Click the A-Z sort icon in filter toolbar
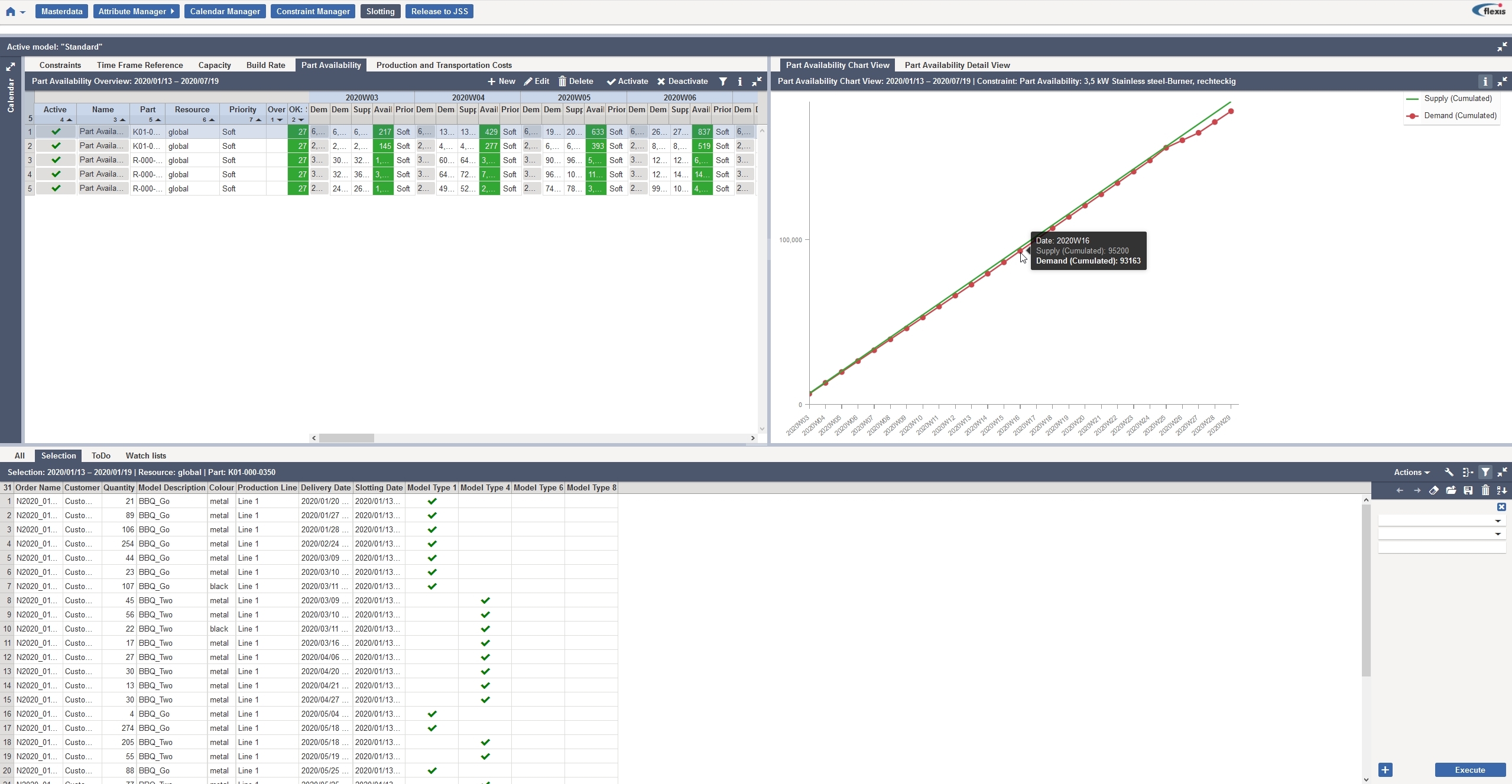The width and height of the screenshot is (1512, 784). pyautogui.click(x=1501, y=490)
